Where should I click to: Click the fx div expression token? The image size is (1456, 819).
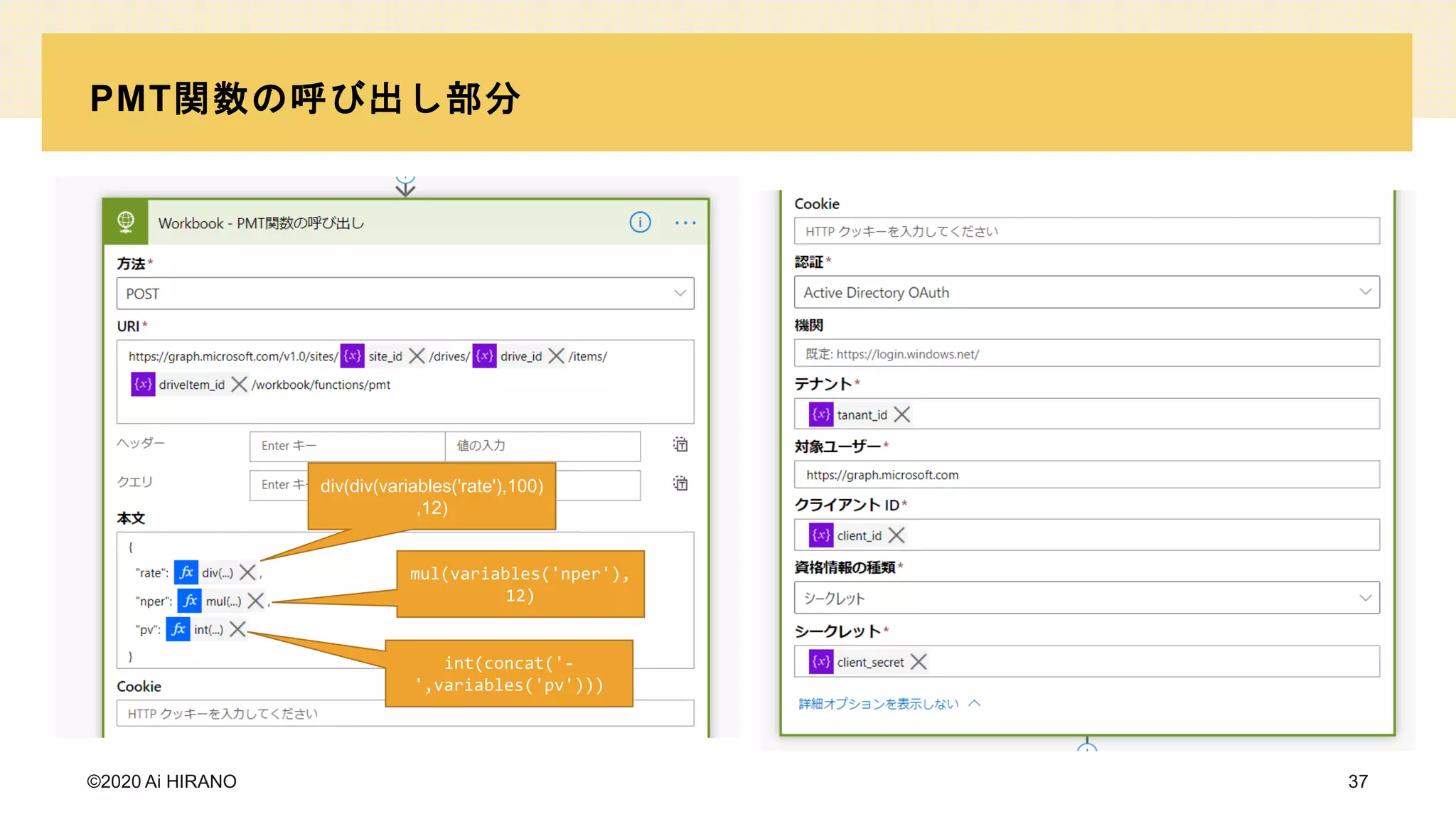tap(205, 573)
